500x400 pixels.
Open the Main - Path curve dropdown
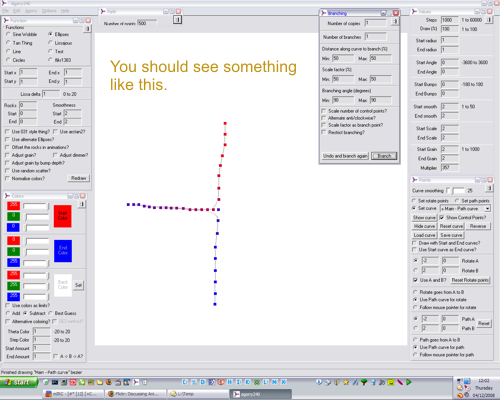pos(487,209)
